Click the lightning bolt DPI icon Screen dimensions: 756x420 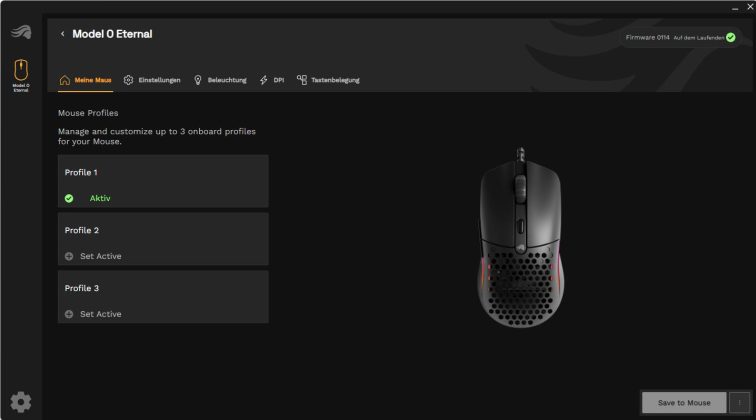(x=263, y=80)
